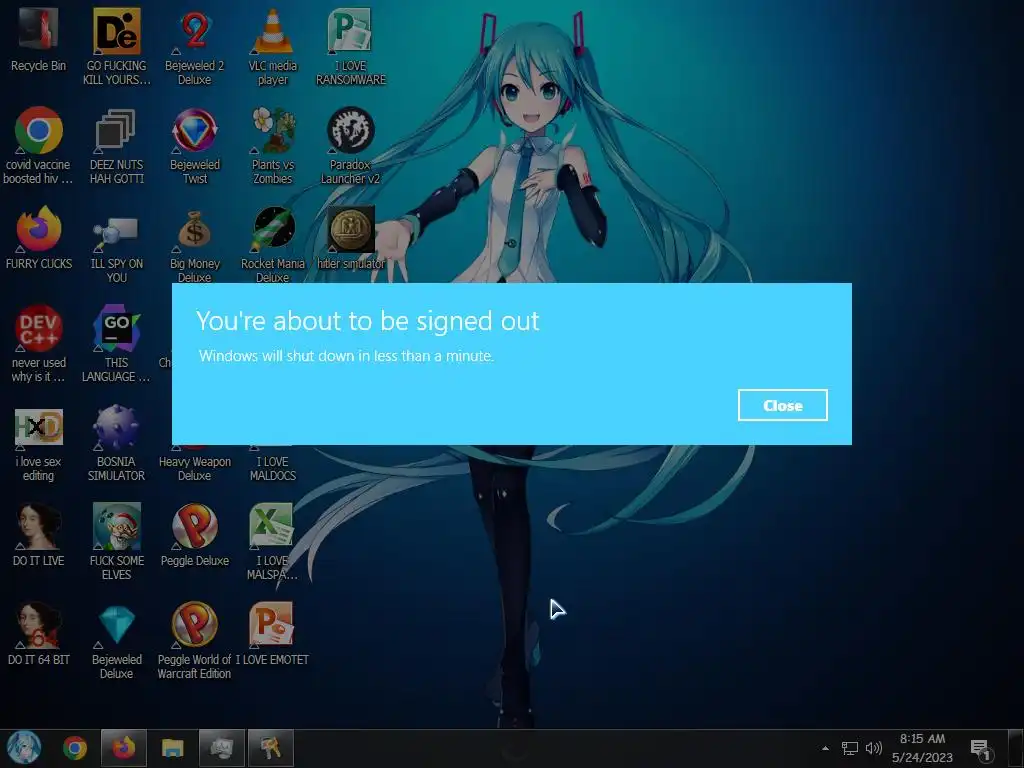Select the Firefox desktop shortcut
Image resolution: width=1024 pixels, height=768 pixels.
[39, 229]
